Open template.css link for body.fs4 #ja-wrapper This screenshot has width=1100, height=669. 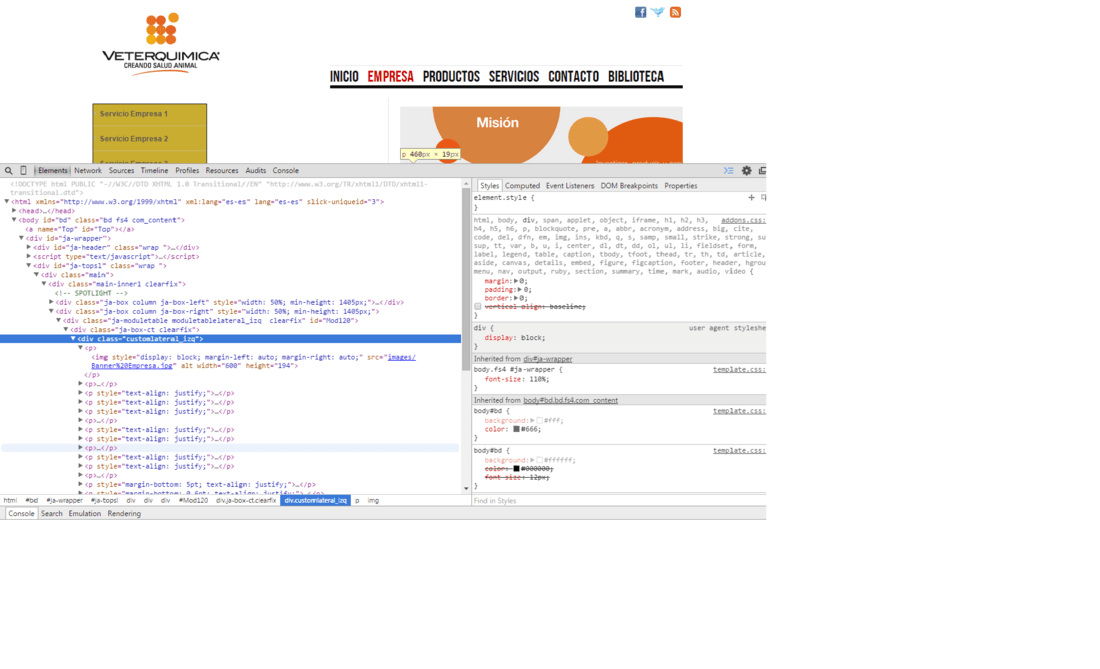[739, 370]
